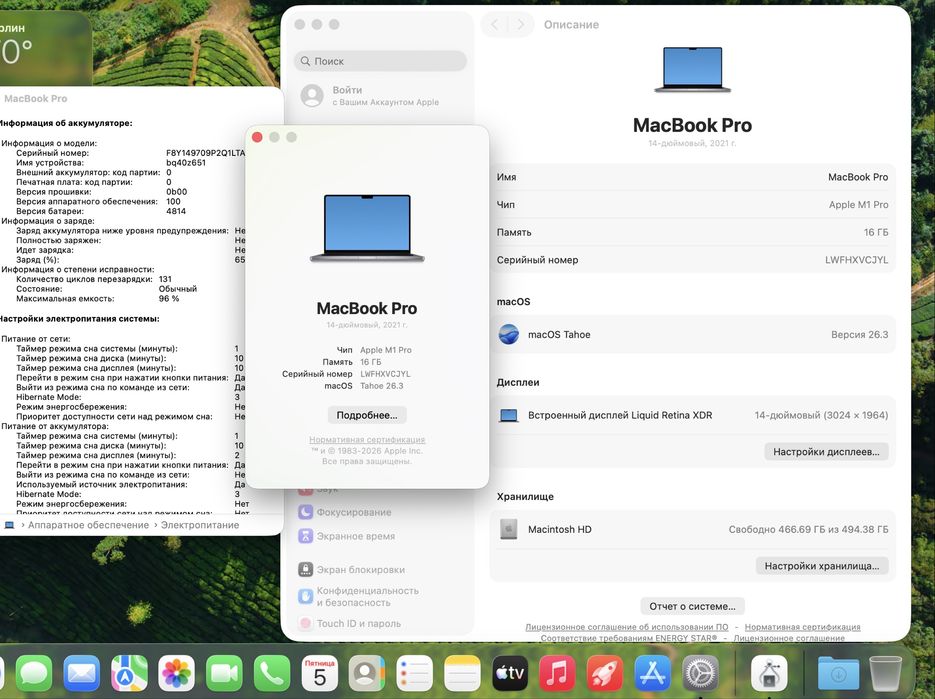
Task: Click Версия 26.3 next to macOS Tahoe
Action: click(x=859, y=335)
